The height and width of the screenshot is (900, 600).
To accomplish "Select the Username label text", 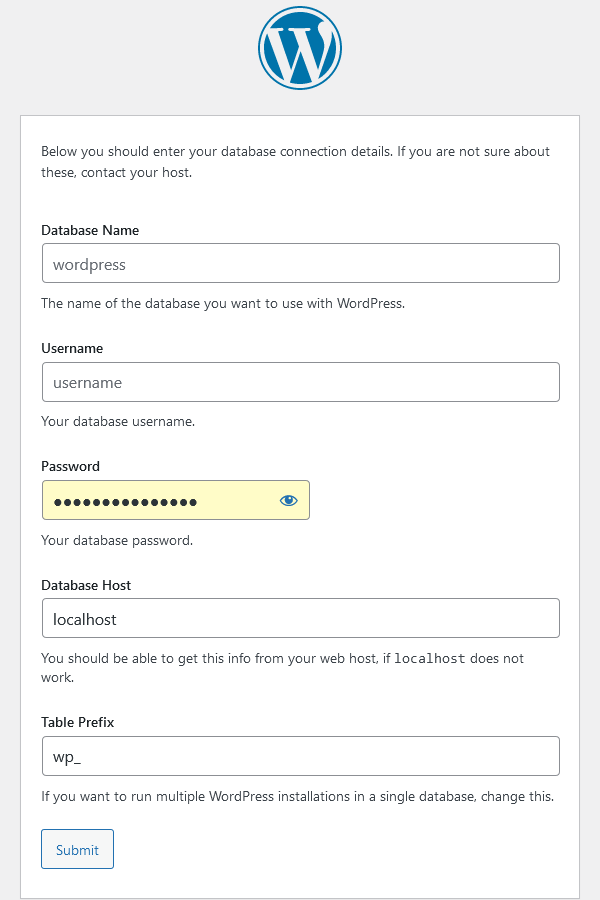I will pos(66,348).
